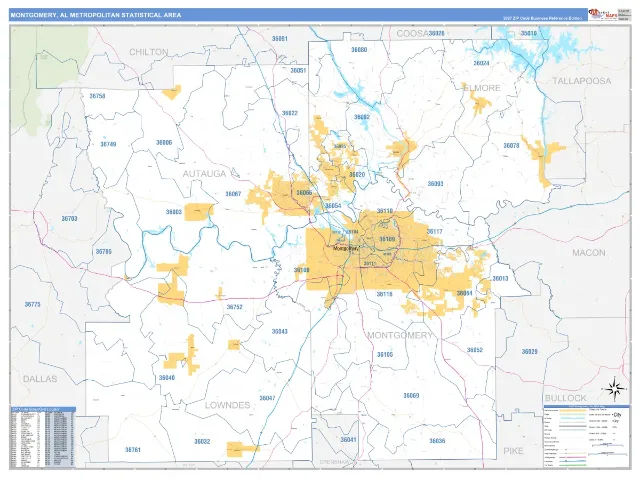Image resolution: width=640 pixels, height=480 pixels.
Task: Click ZIP code 36092
Action: click(362, 117)
